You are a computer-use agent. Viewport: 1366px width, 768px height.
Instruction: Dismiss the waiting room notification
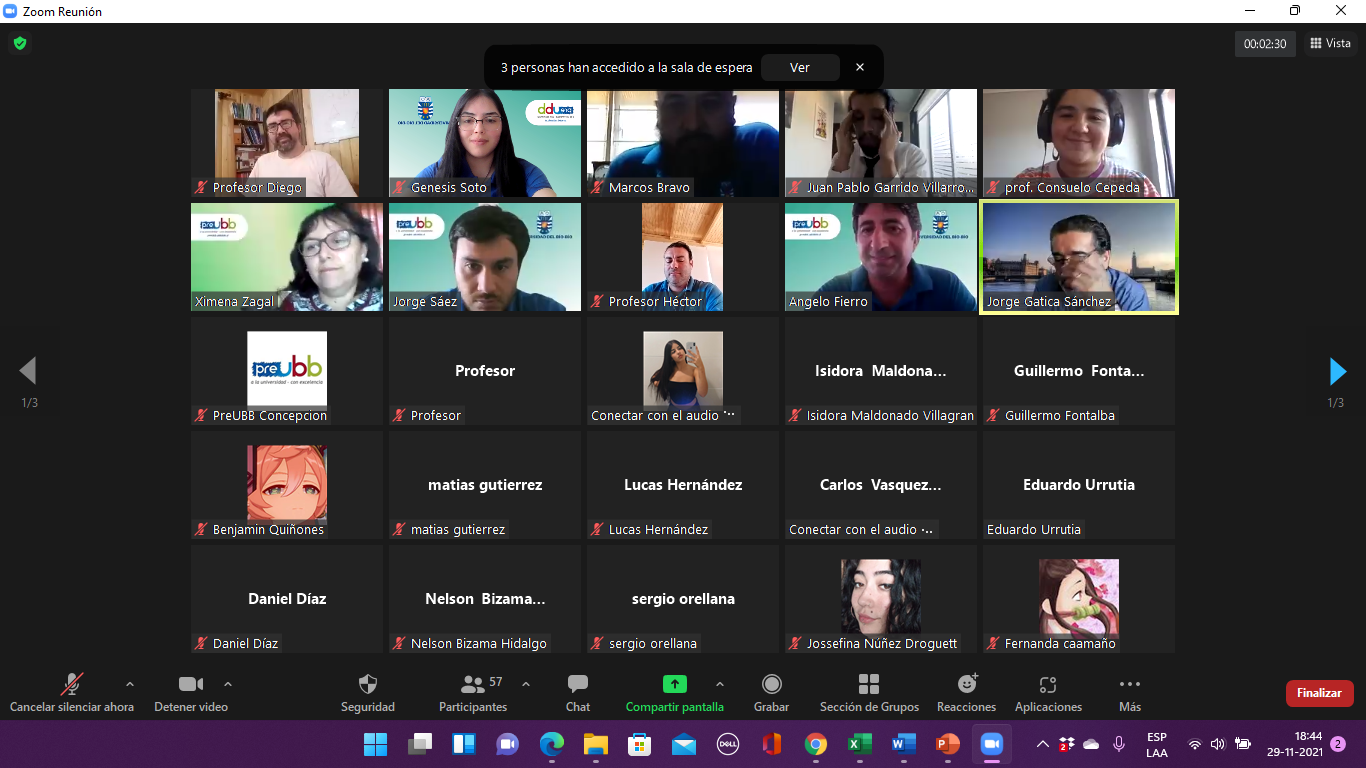coord(859,67)
